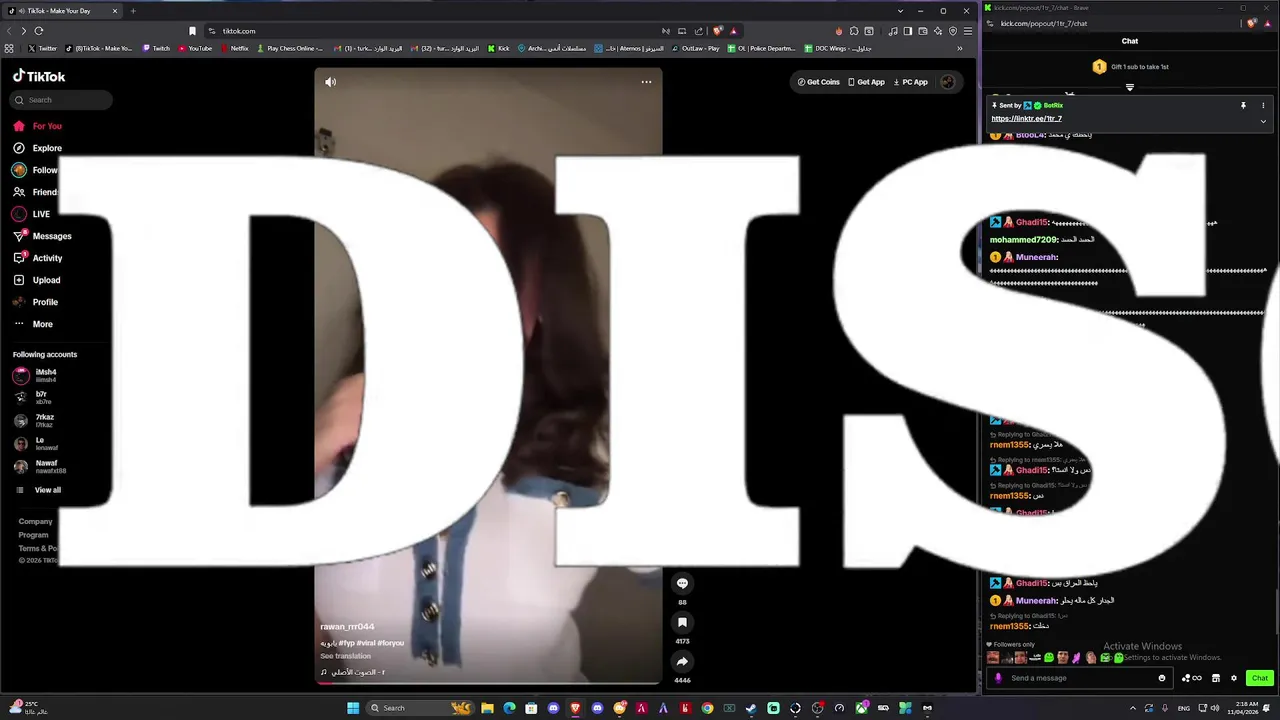Bookmark this page in the address bar
Image resolution: width=1280 pixels, height=720 pixels.
(193, 31)
